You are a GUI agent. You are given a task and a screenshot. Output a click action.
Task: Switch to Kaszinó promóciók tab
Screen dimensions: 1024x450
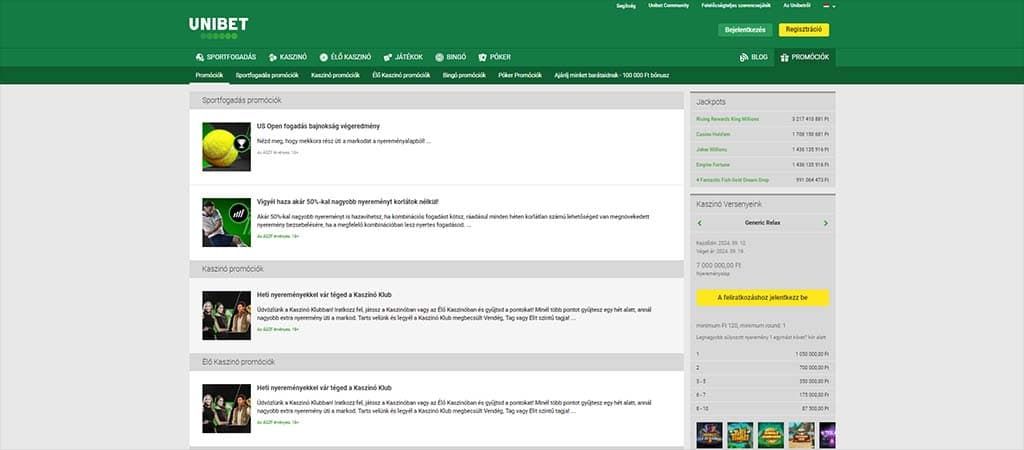click(335, 75)
